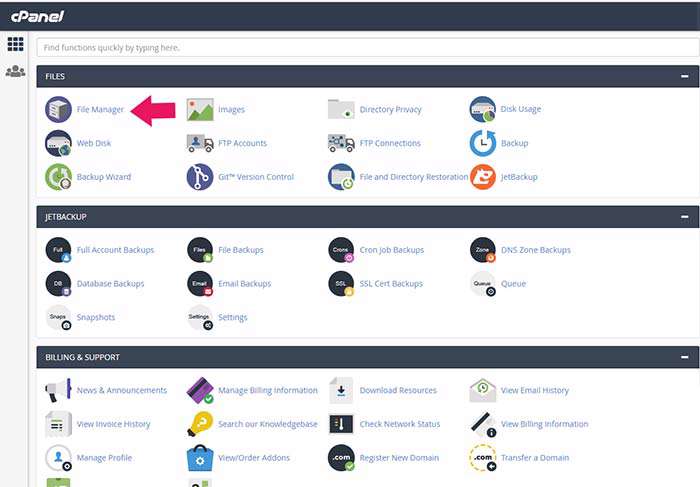The height and width of the screenshot is (487, 700).
Task: Open the DNS Zone Backups link
Action: tap(536, 250)
